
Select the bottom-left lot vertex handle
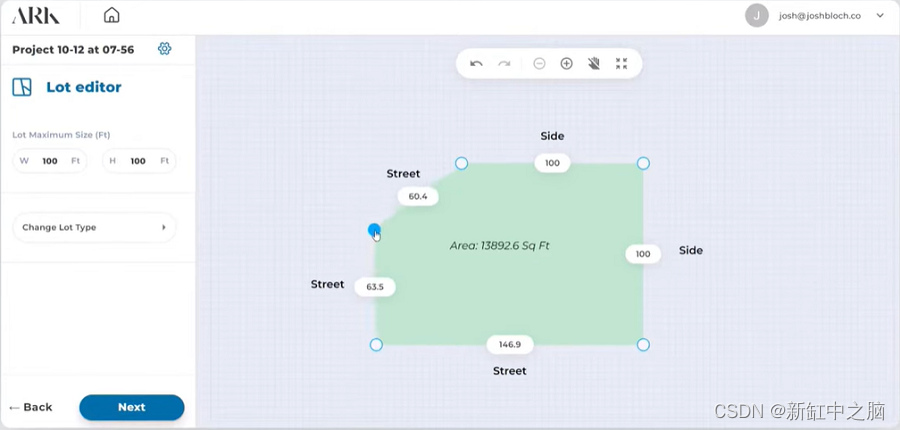click(376, 344)
